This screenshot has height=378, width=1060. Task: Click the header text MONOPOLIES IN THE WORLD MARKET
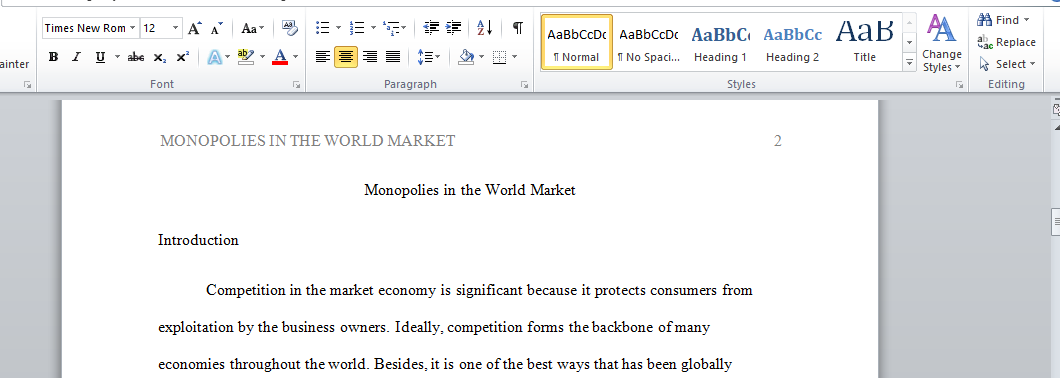point(308,141)
